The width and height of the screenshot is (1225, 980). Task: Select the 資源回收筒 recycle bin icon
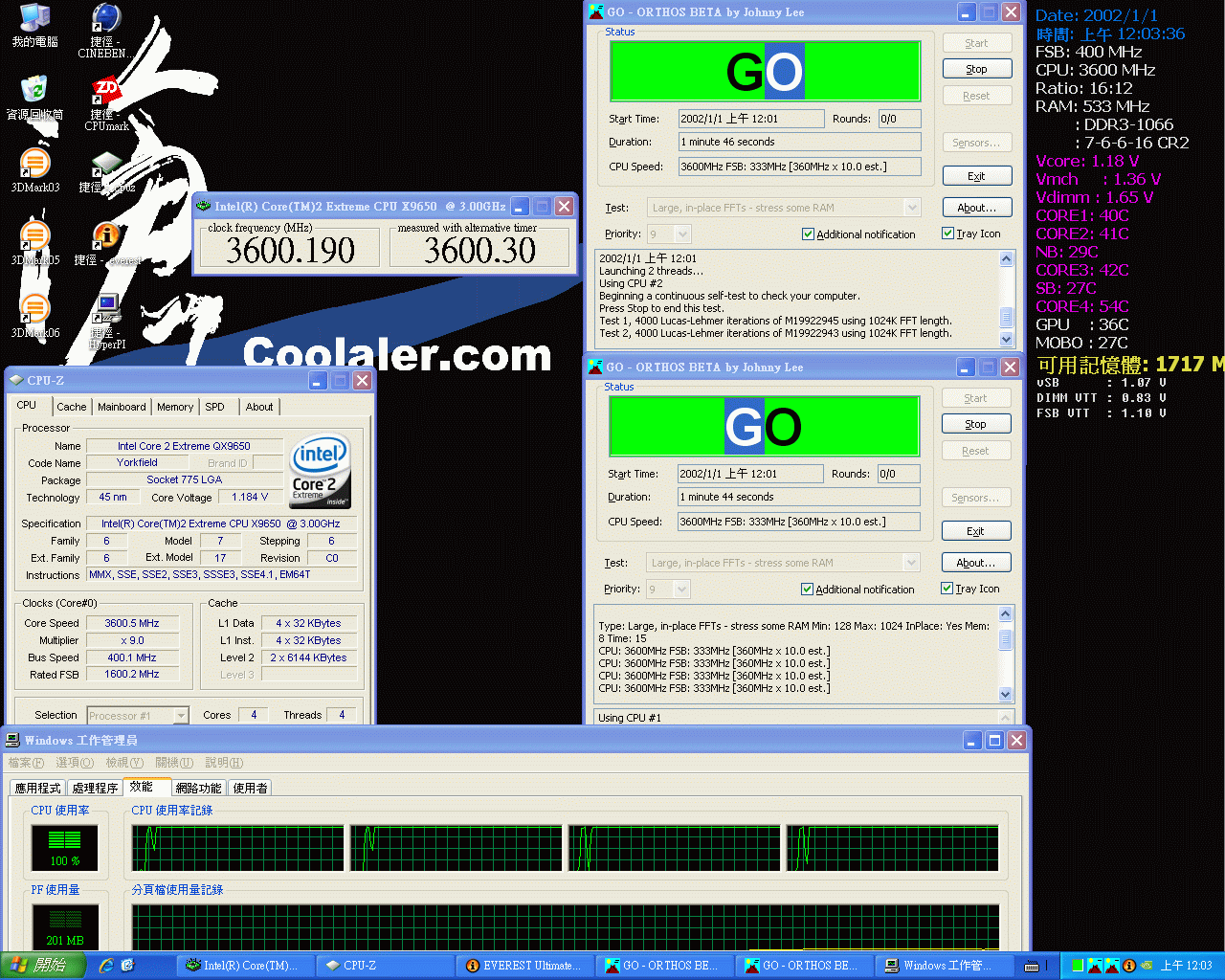[34, 98]
